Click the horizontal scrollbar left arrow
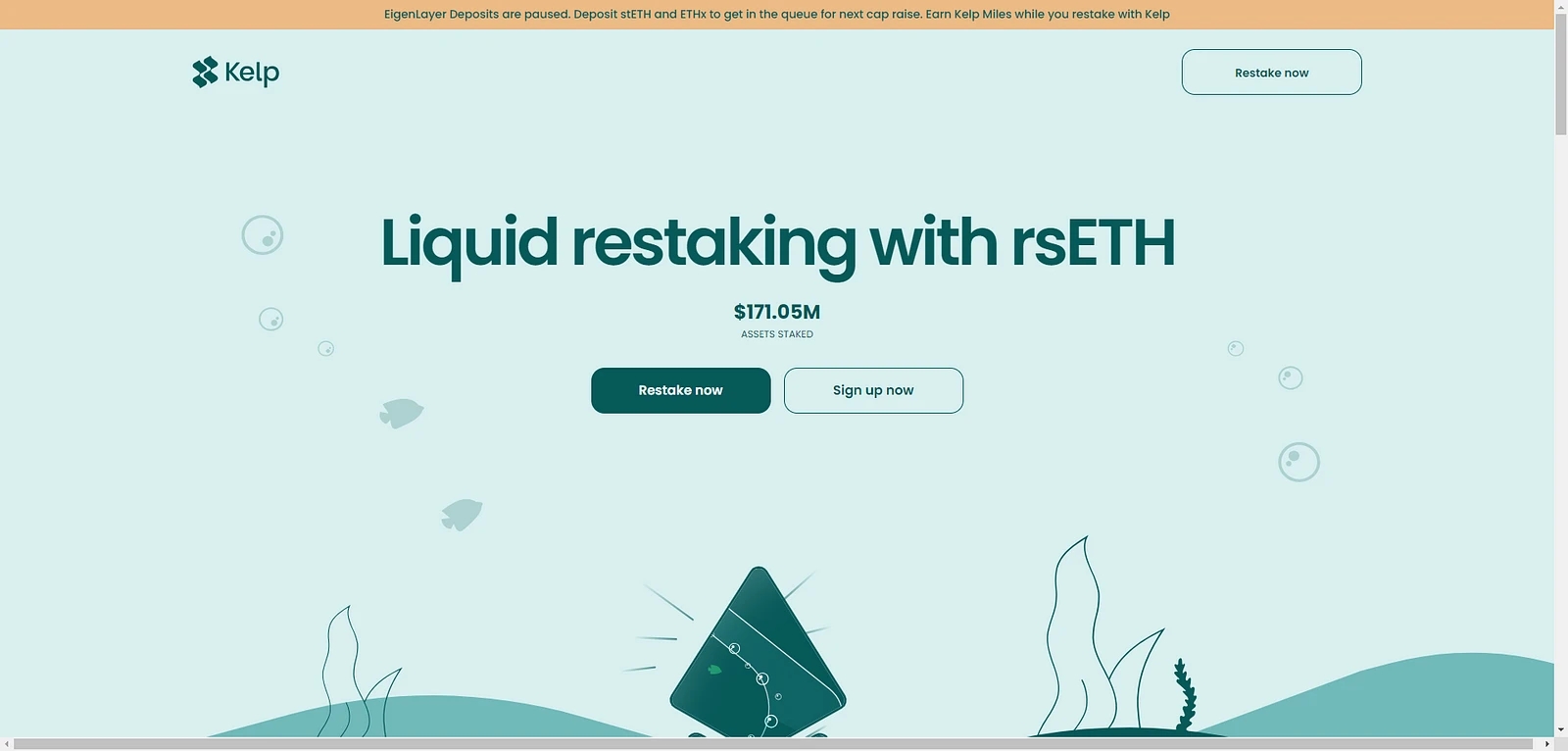Viewport: 1568px width, 751px height. pyautogui.click(x=7, y=744)
